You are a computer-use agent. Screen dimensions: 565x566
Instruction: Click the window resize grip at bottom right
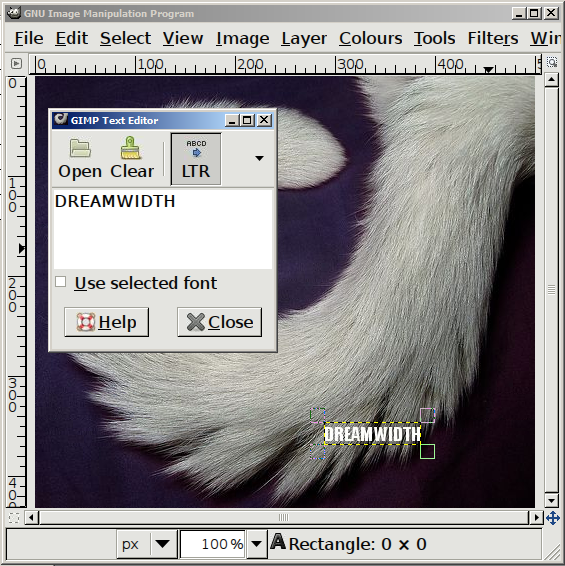click(x=552, y=552)
